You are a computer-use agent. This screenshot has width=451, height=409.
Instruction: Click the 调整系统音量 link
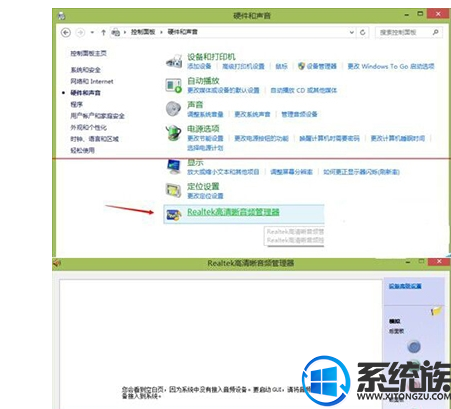point(205,114)
